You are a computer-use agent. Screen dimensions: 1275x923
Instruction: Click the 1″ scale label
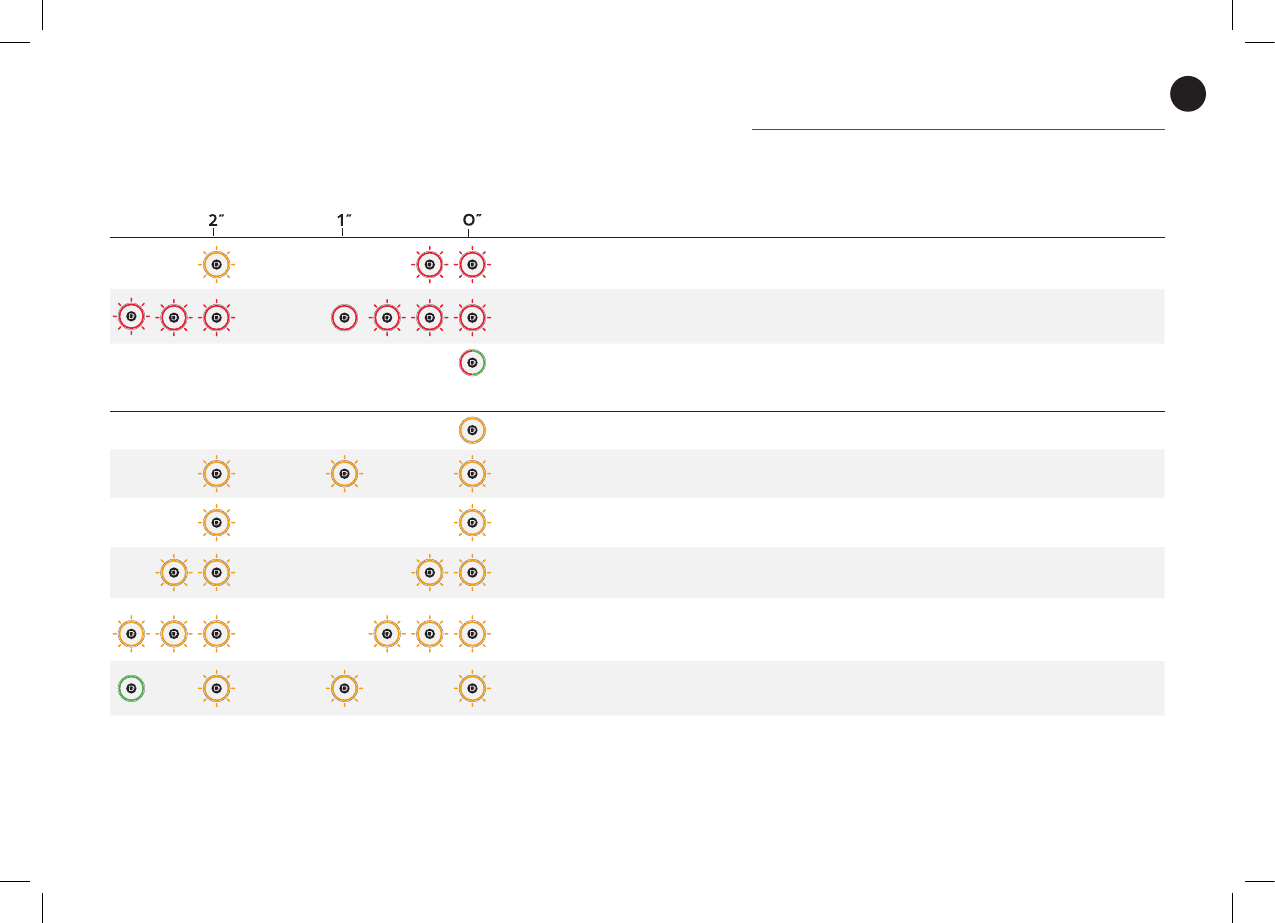(x=342, y=219)
